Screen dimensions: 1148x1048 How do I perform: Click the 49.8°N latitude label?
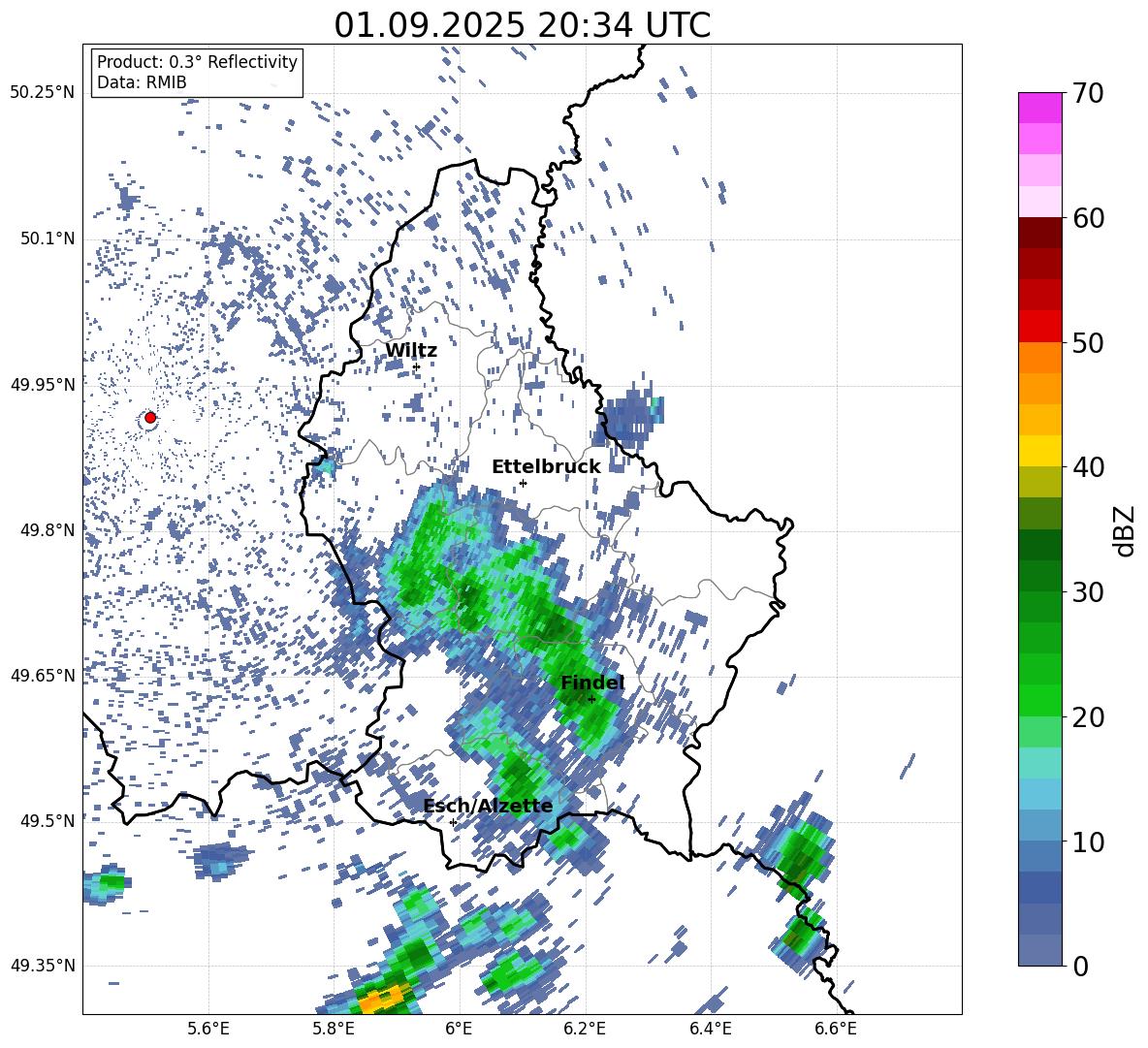tap(47, 530)
